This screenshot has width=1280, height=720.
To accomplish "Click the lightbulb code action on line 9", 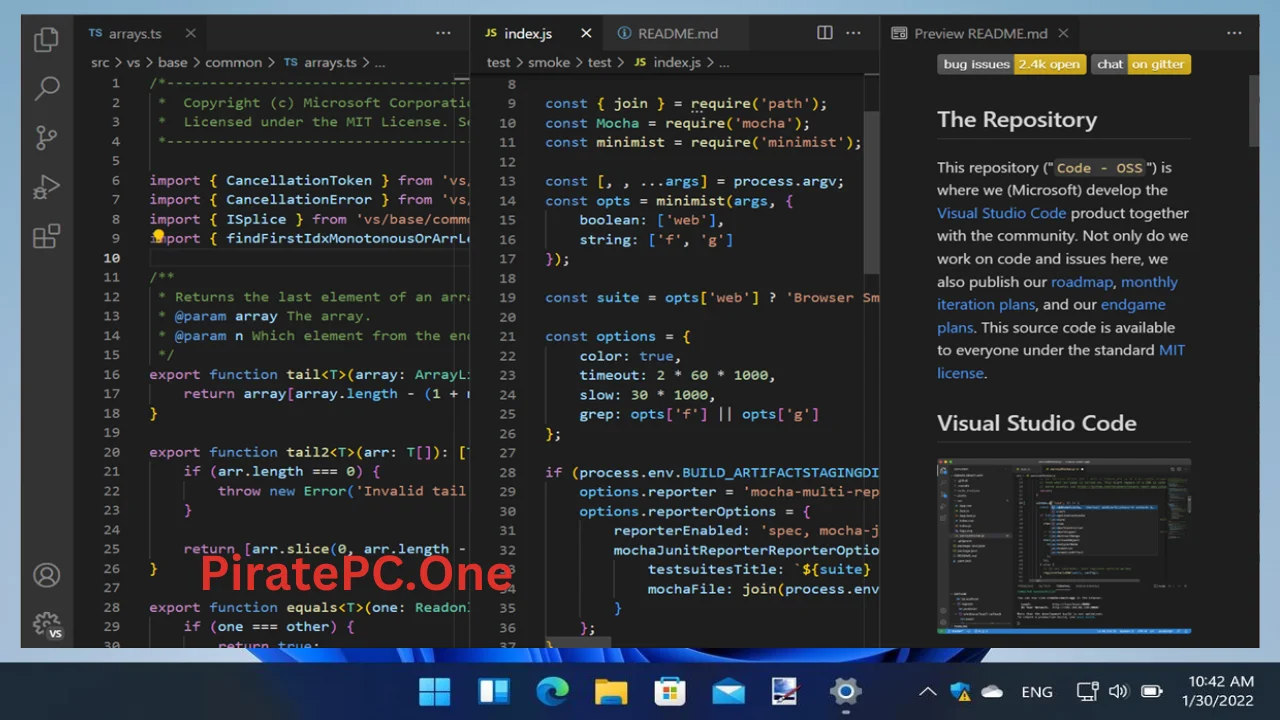I will click(x=158, y=237).
